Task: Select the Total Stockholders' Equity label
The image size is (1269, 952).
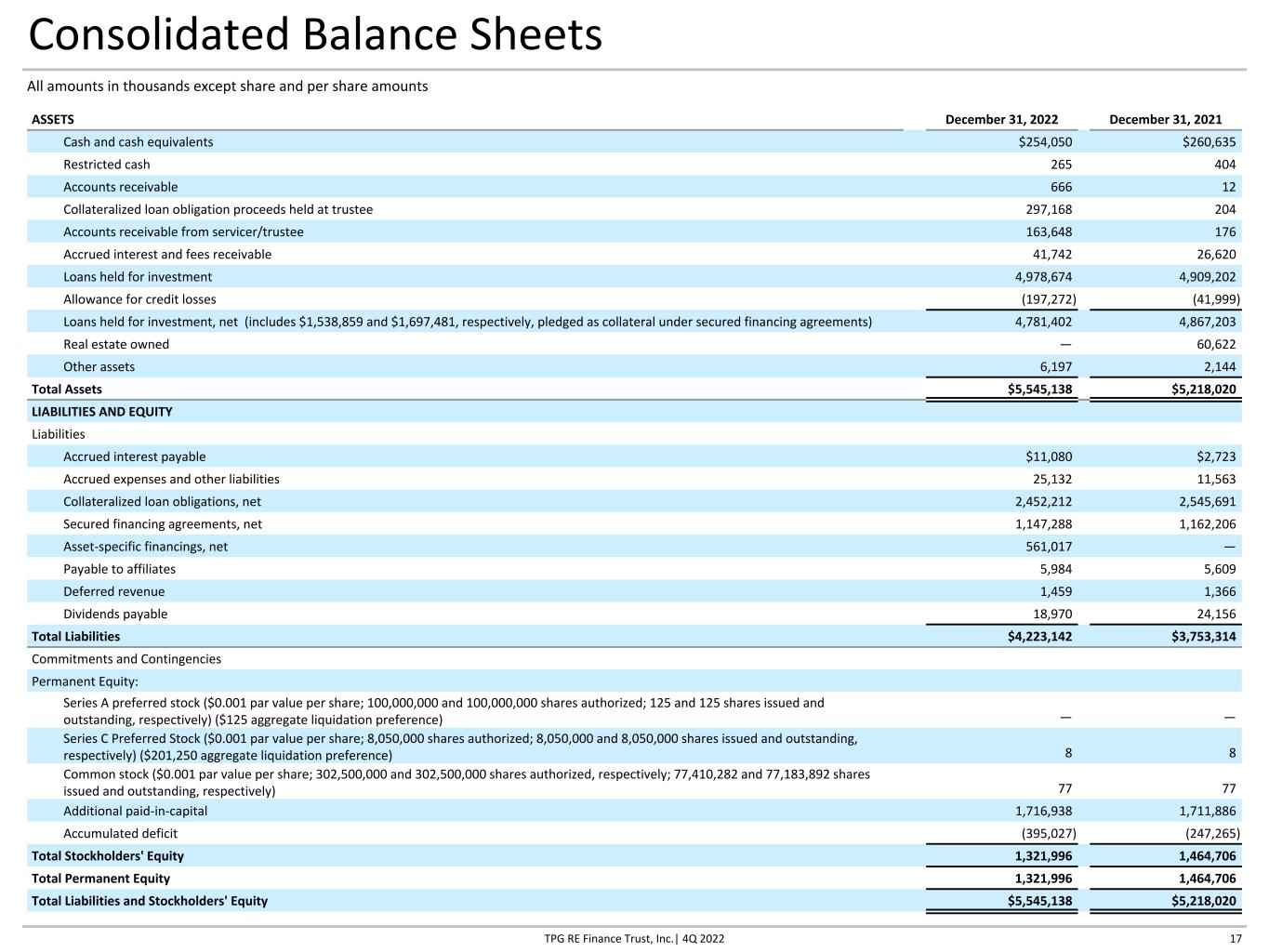Action: 108,856
